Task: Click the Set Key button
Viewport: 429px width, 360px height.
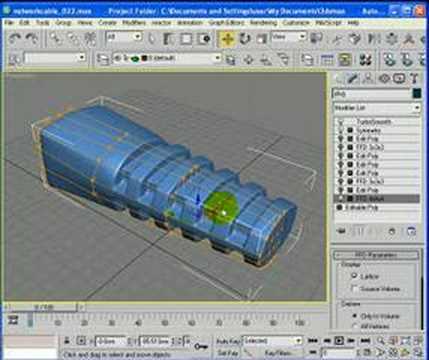Action: click(x=228, y=352)
